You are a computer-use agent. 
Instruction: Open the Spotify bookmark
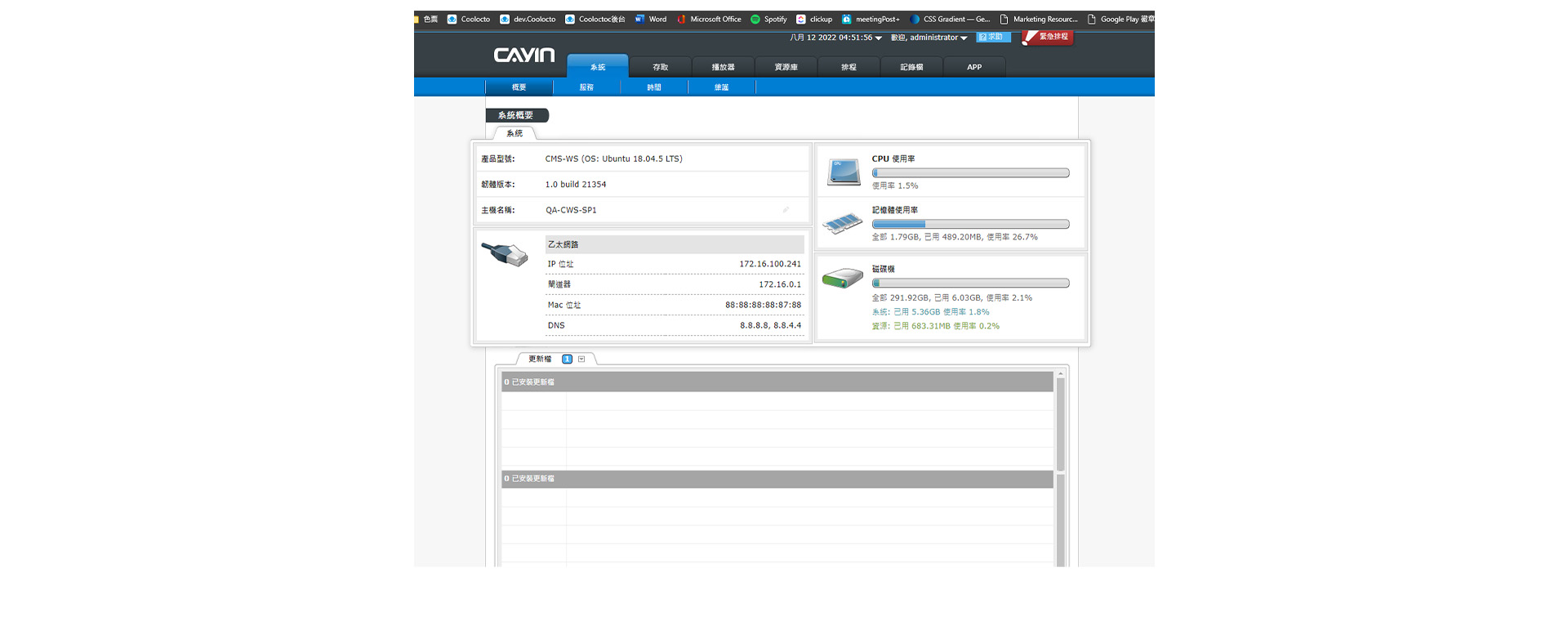tap(768, 19)
